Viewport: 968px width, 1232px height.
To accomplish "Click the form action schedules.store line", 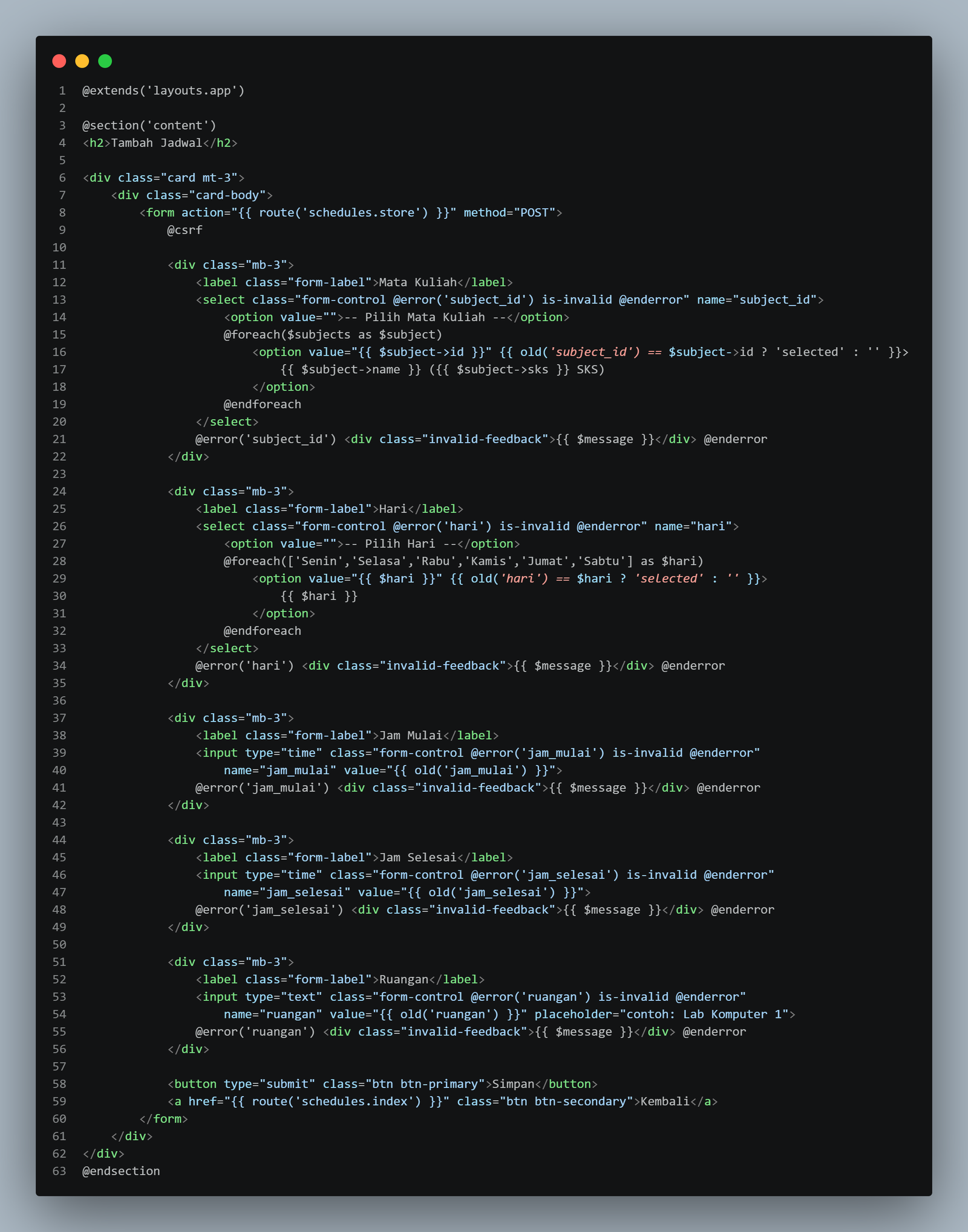I will click(351, 213).
